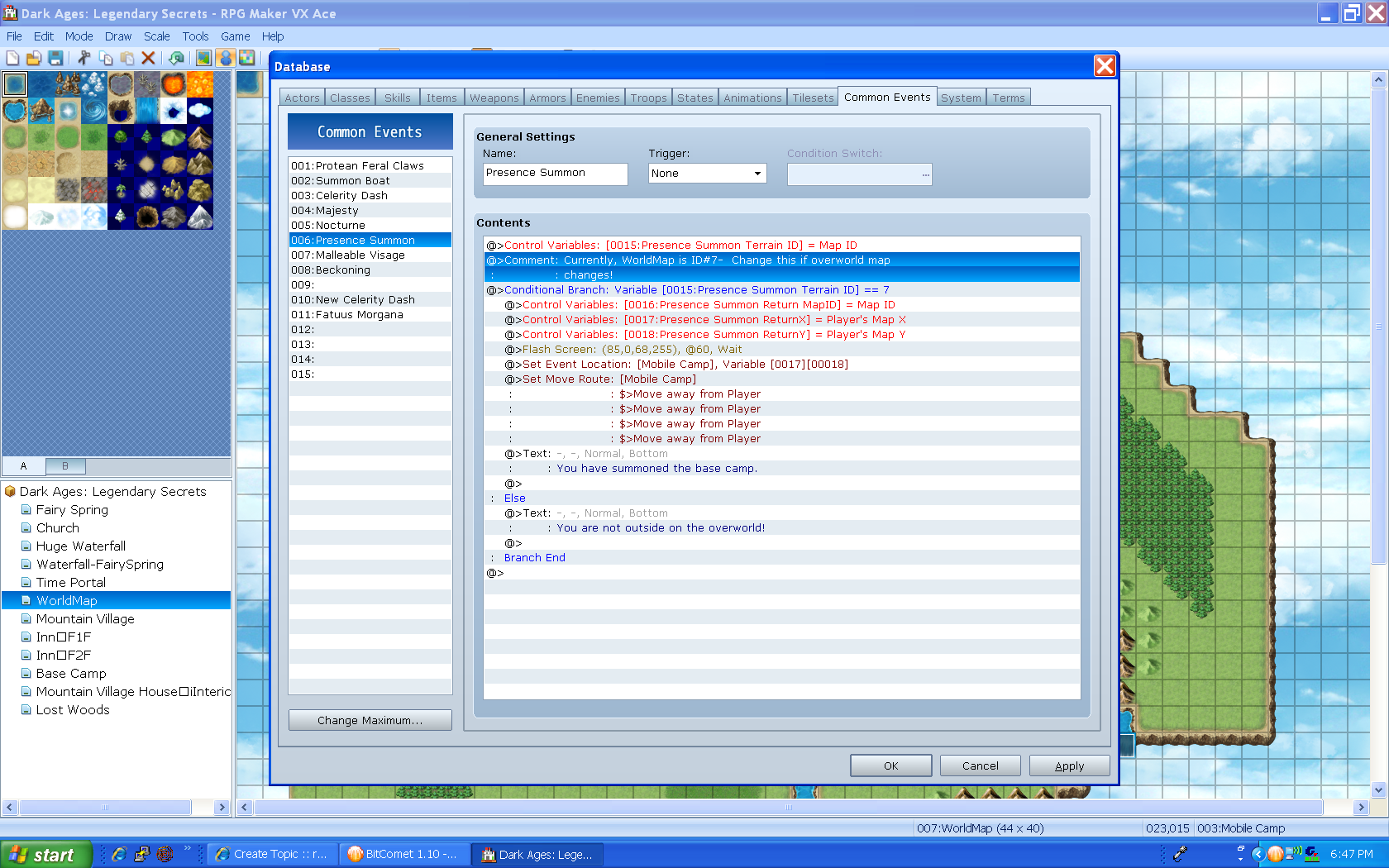Open the Actors tab
The image size is (1389, 868).
(x=302, y=98)
